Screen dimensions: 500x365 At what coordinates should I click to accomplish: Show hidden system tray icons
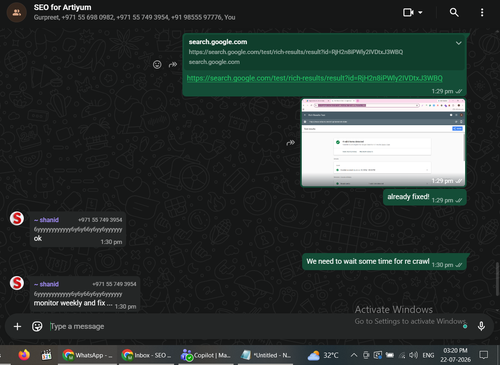click(x=354, y=355)
